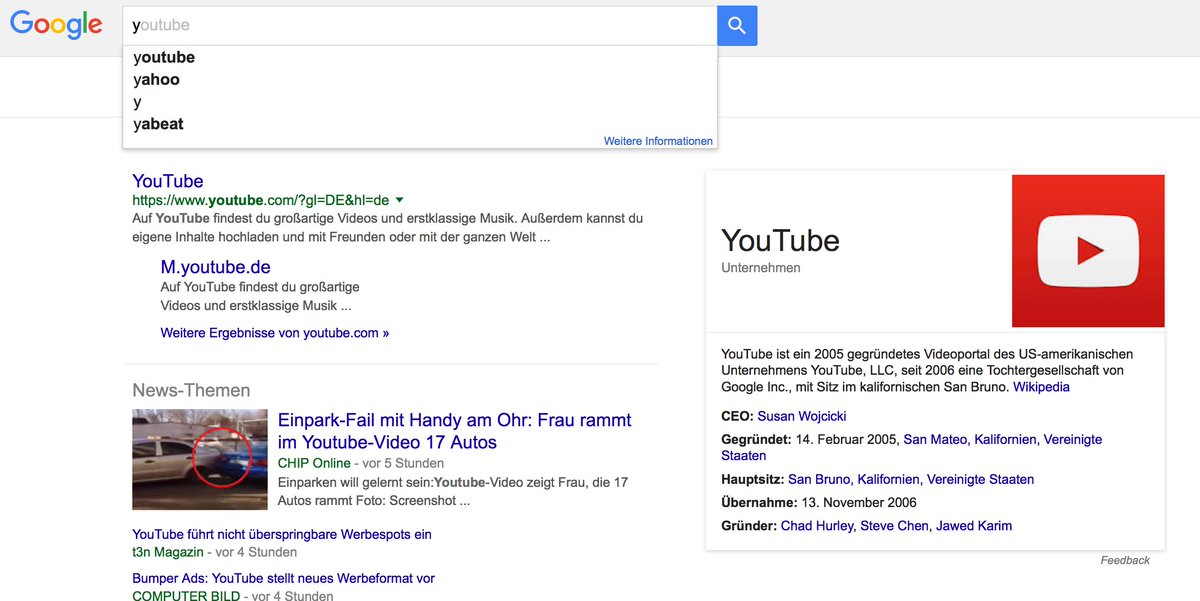Click the t3n Magazin source label
1200x601 pixels.
point(168,552)
